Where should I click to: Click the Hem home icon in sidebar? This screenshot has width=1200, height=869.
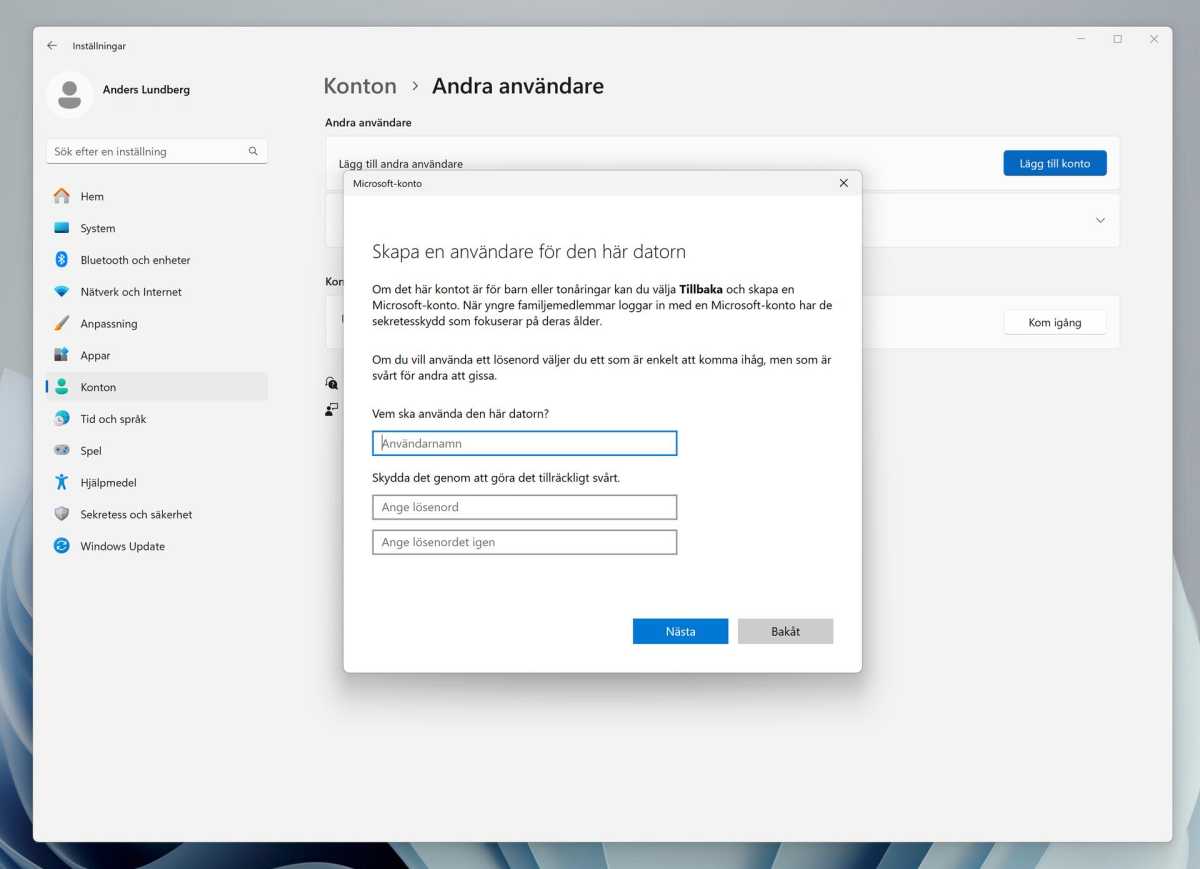(62, 196)
